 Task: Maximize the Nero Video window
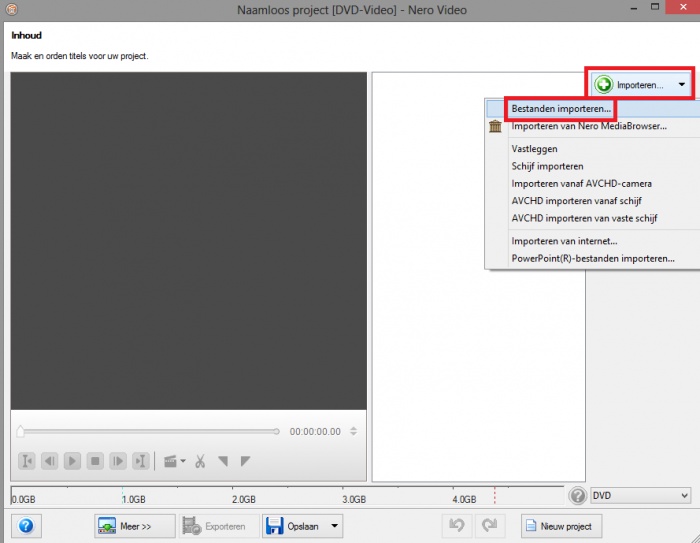655,7
